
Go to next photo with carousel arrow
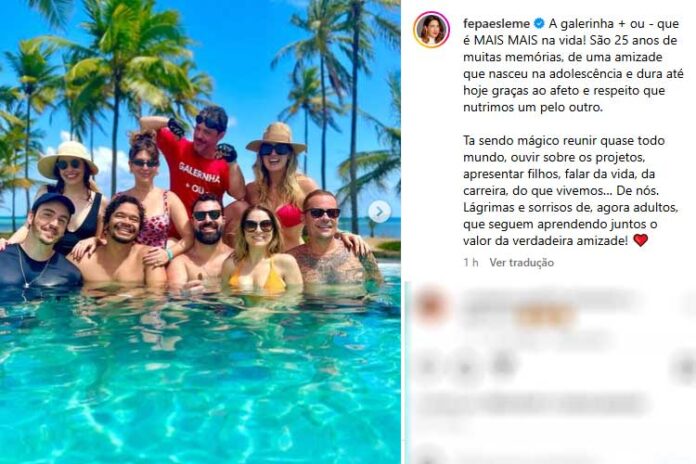click(379, 212)
